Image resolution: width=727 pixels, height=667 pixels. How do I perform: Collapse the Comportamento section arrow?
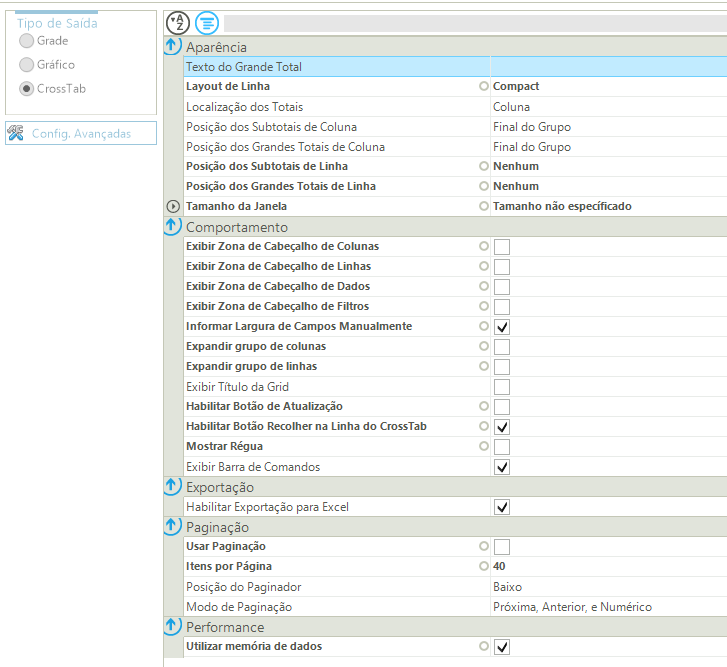pyautogui.click(x=172, y=227)
